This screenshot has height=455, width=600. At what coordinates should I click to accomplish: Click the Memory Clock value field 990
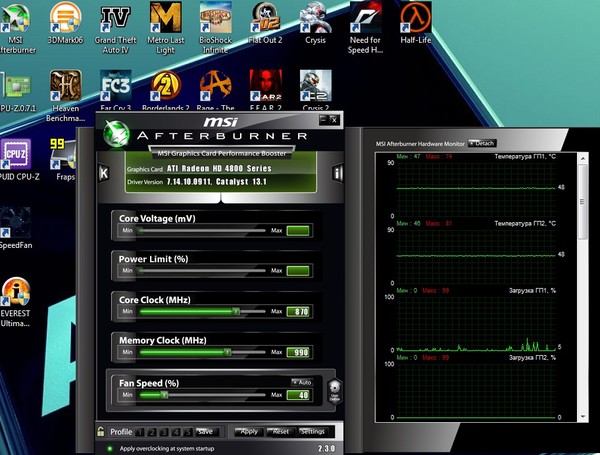tap(298, 352)
